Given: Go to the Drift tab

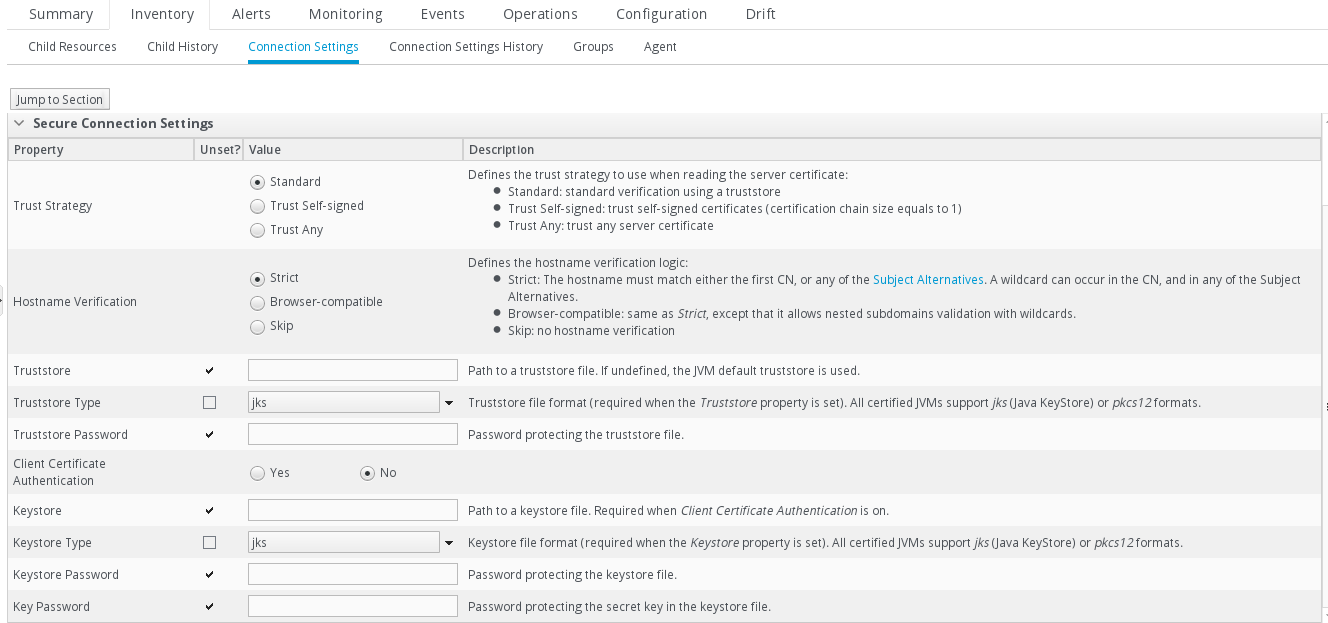Looking at the screenshot, I should point(760,14).
